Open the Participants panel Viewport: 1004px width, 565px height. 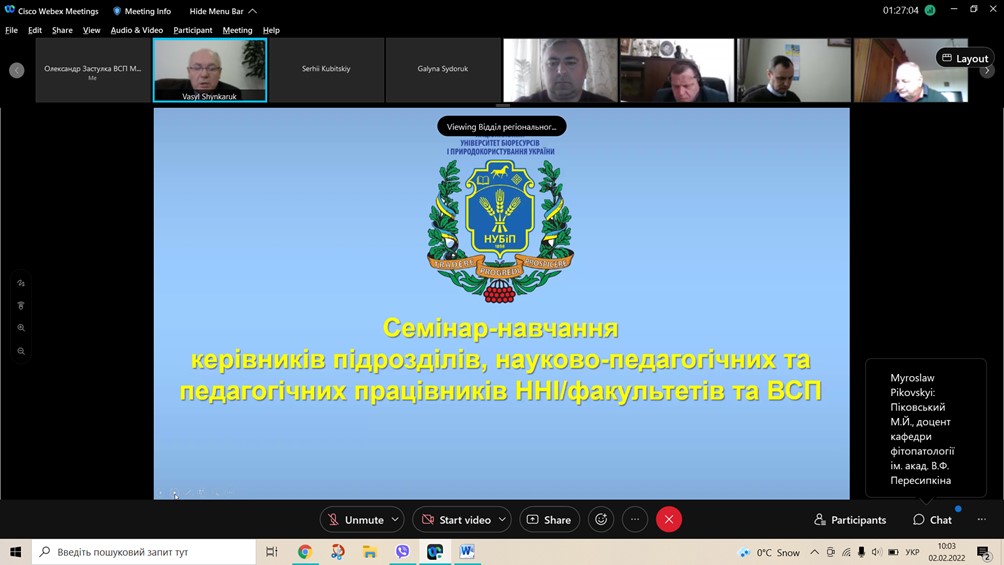[x=850, y=520]
